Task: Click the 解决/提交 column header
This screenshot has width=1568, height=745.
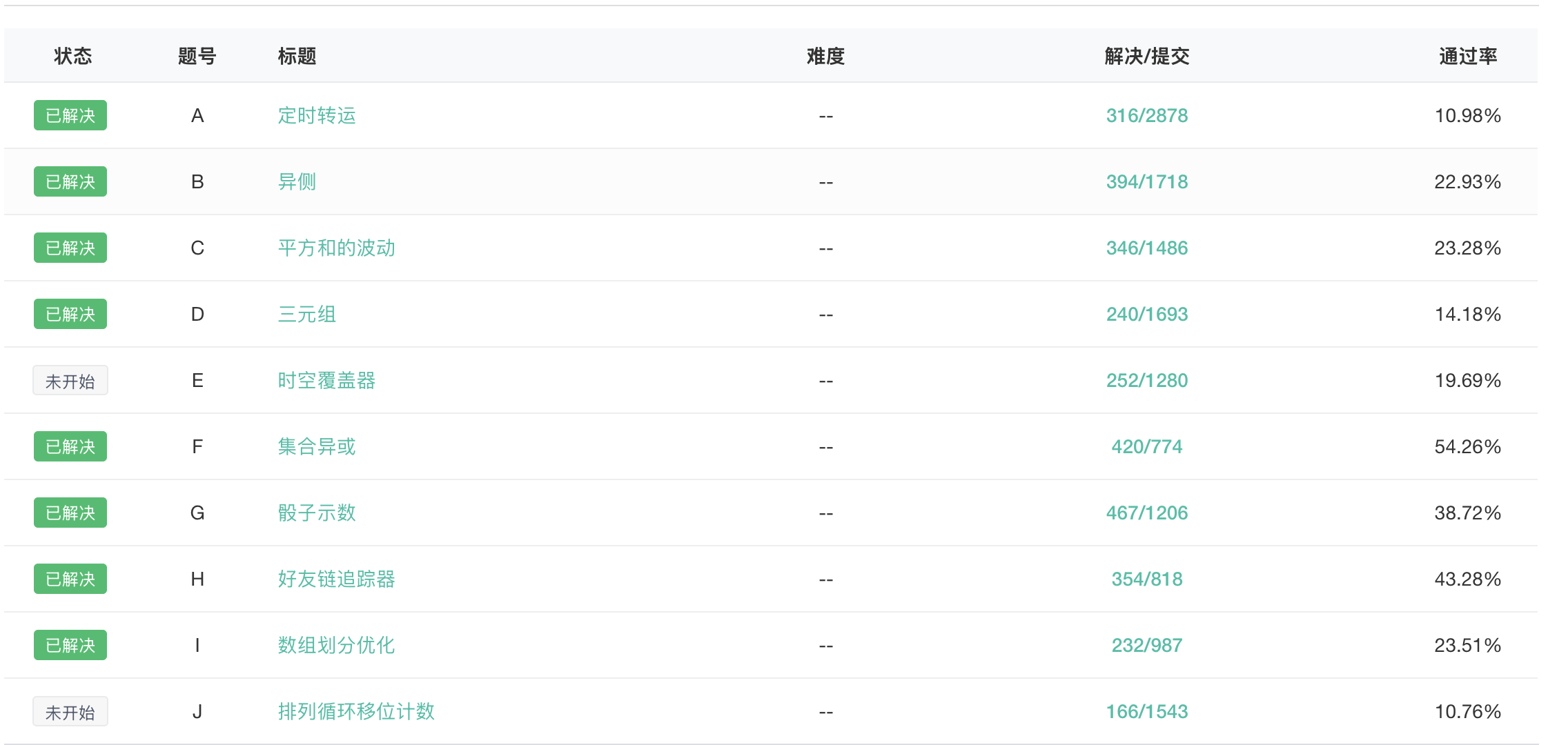Action: [x=1147, y=56]
